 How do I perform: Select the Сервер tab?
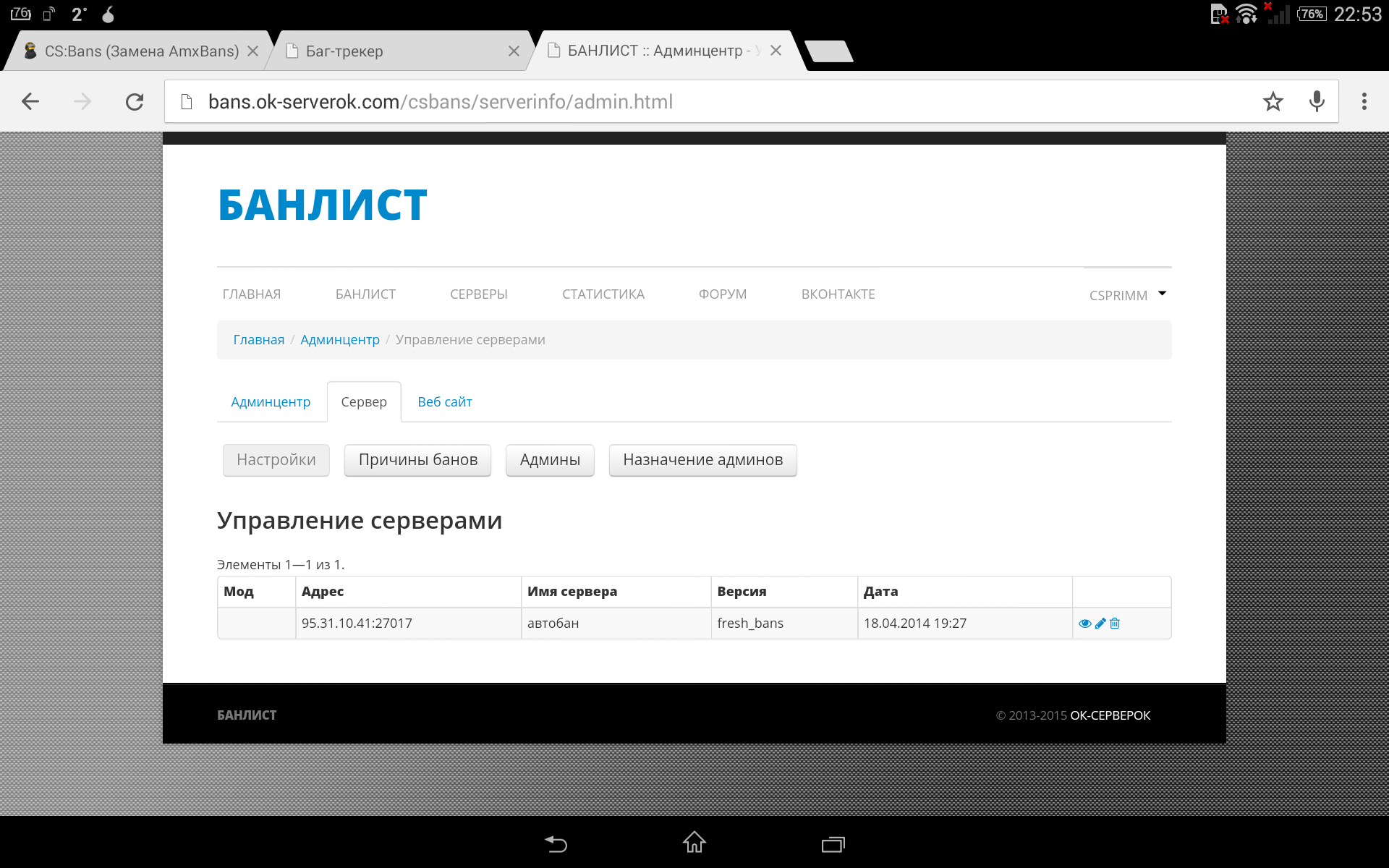pos(364,402)
